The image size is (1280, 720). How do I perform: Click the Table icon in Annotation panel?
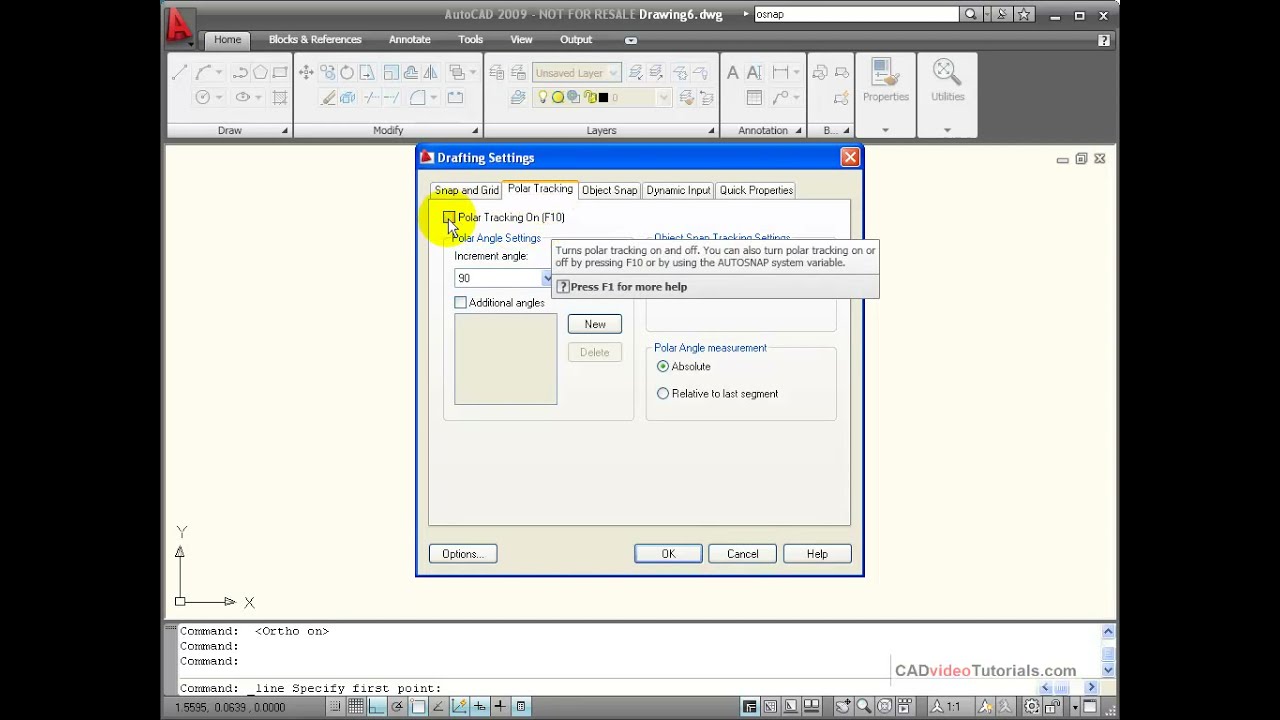click(754, 97)
